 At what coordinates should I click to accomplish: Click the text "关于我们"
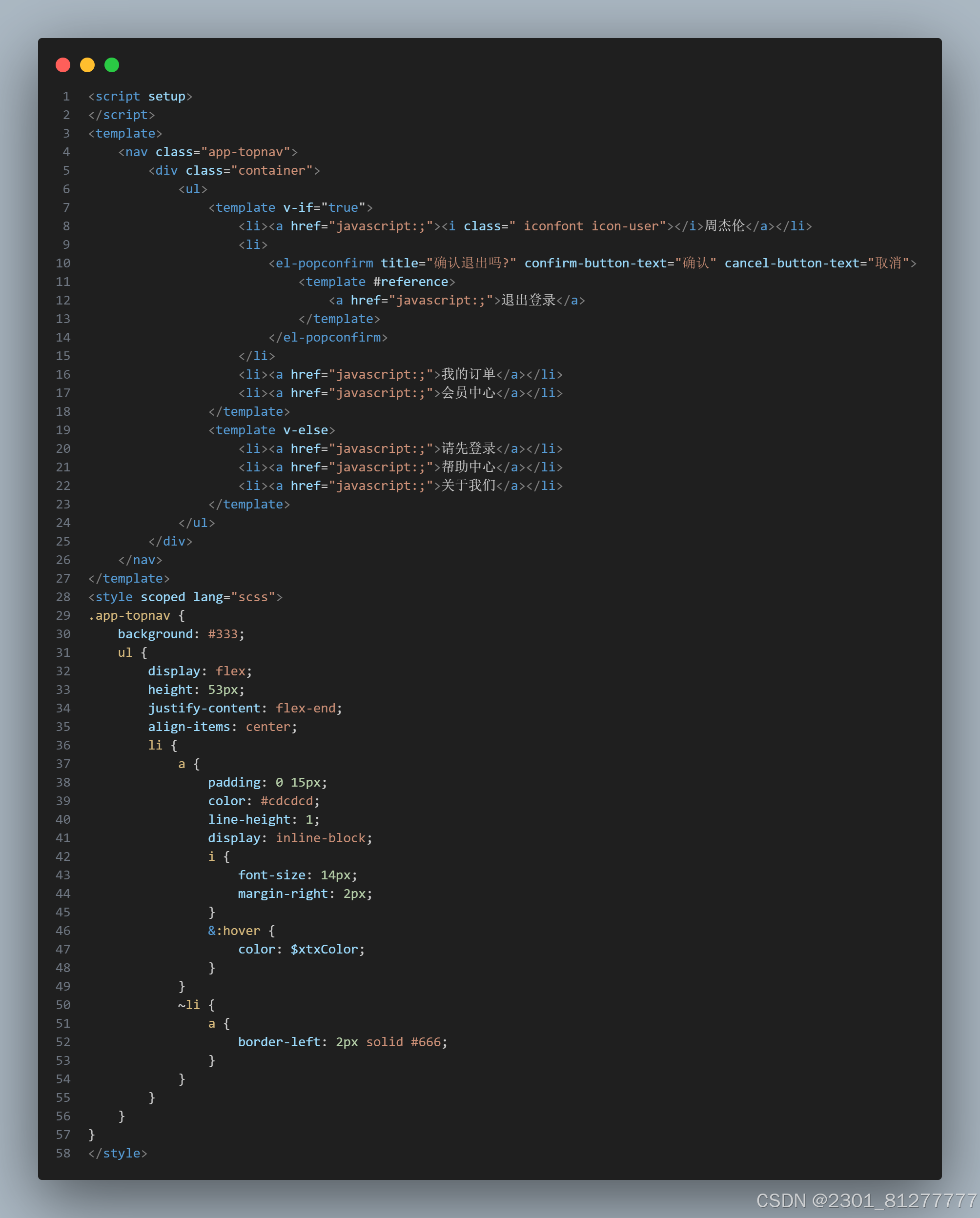click(469, 486)
